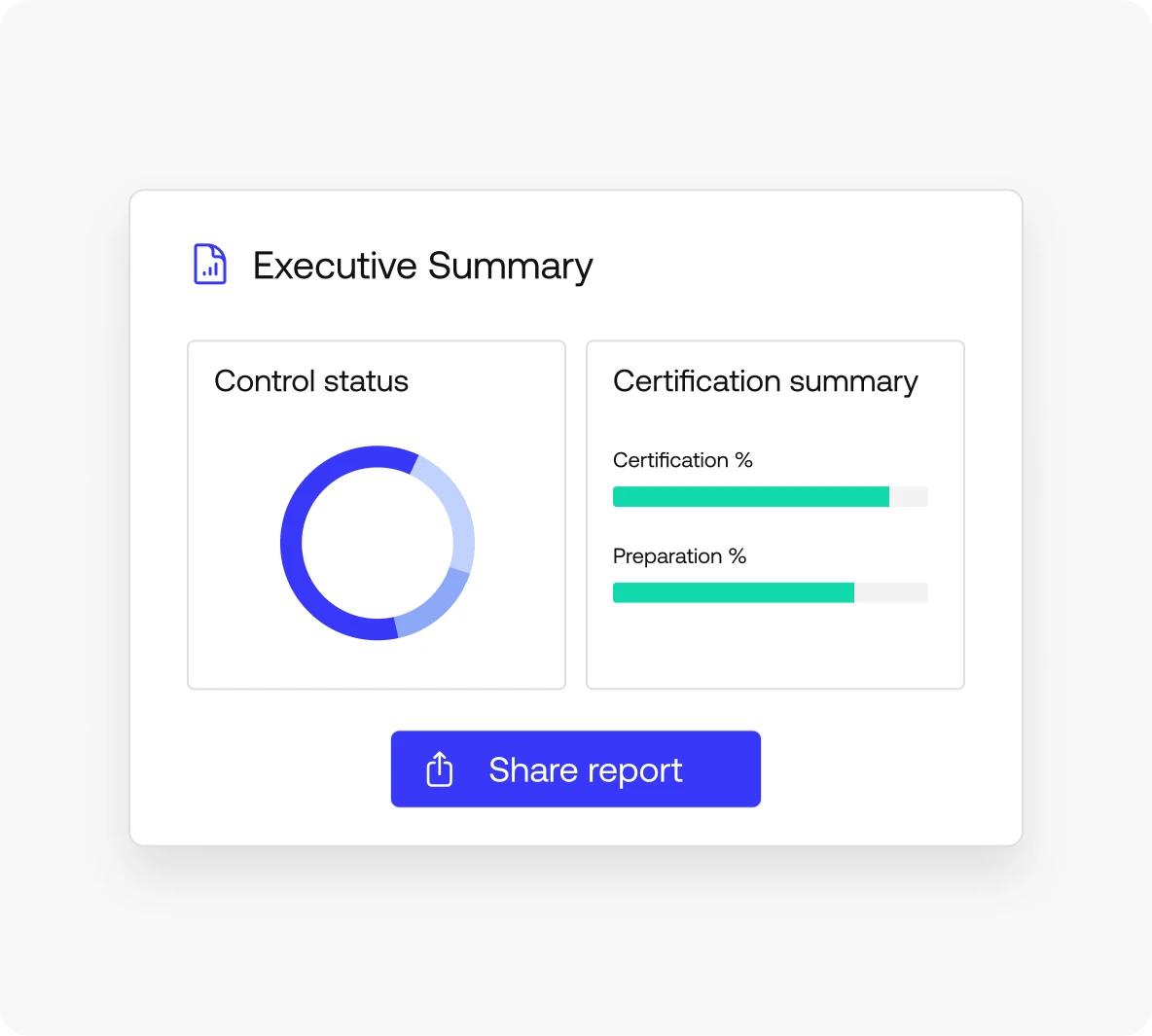Click blank area right of Share report button

(885, 769)
